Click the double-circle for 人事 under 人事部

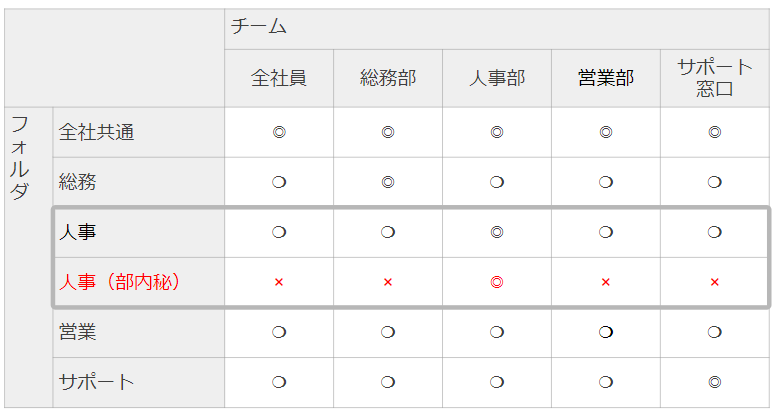pos(497,232)
